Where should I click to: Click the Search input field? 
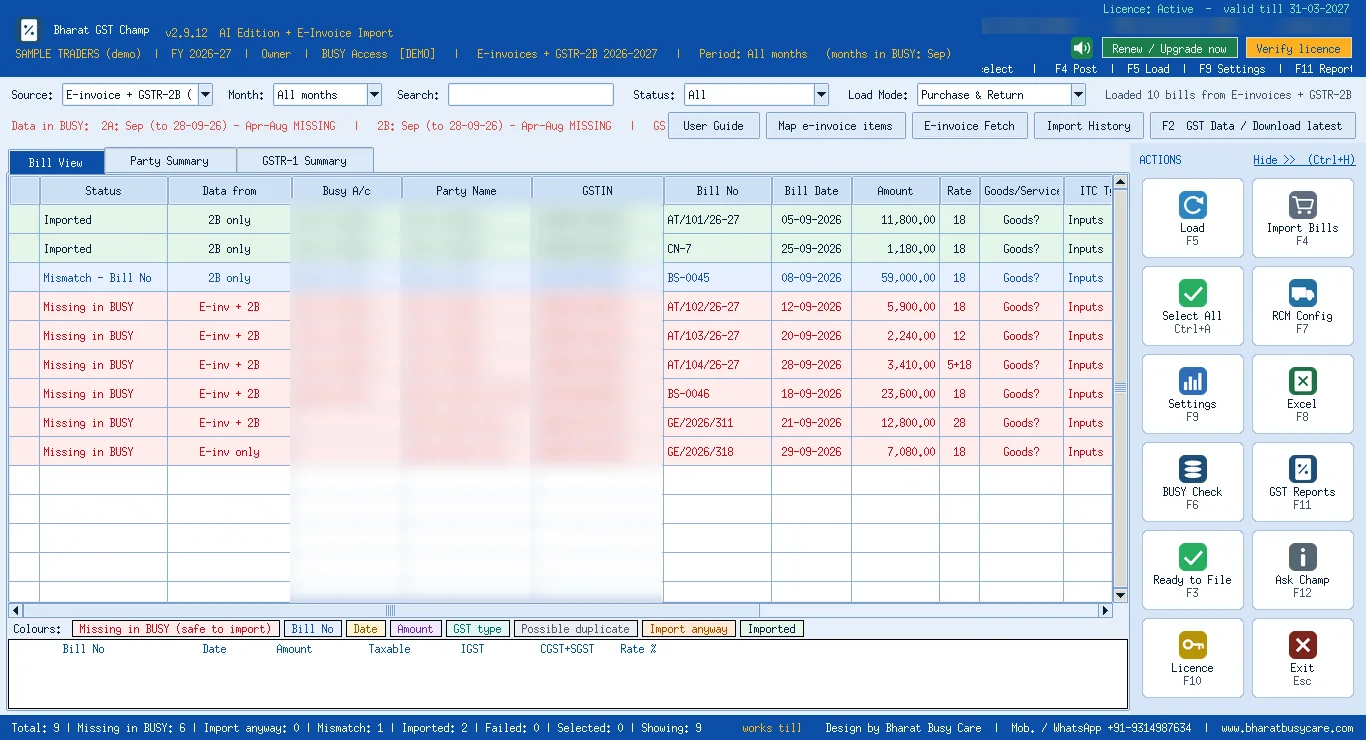click(x=531, y=95)
